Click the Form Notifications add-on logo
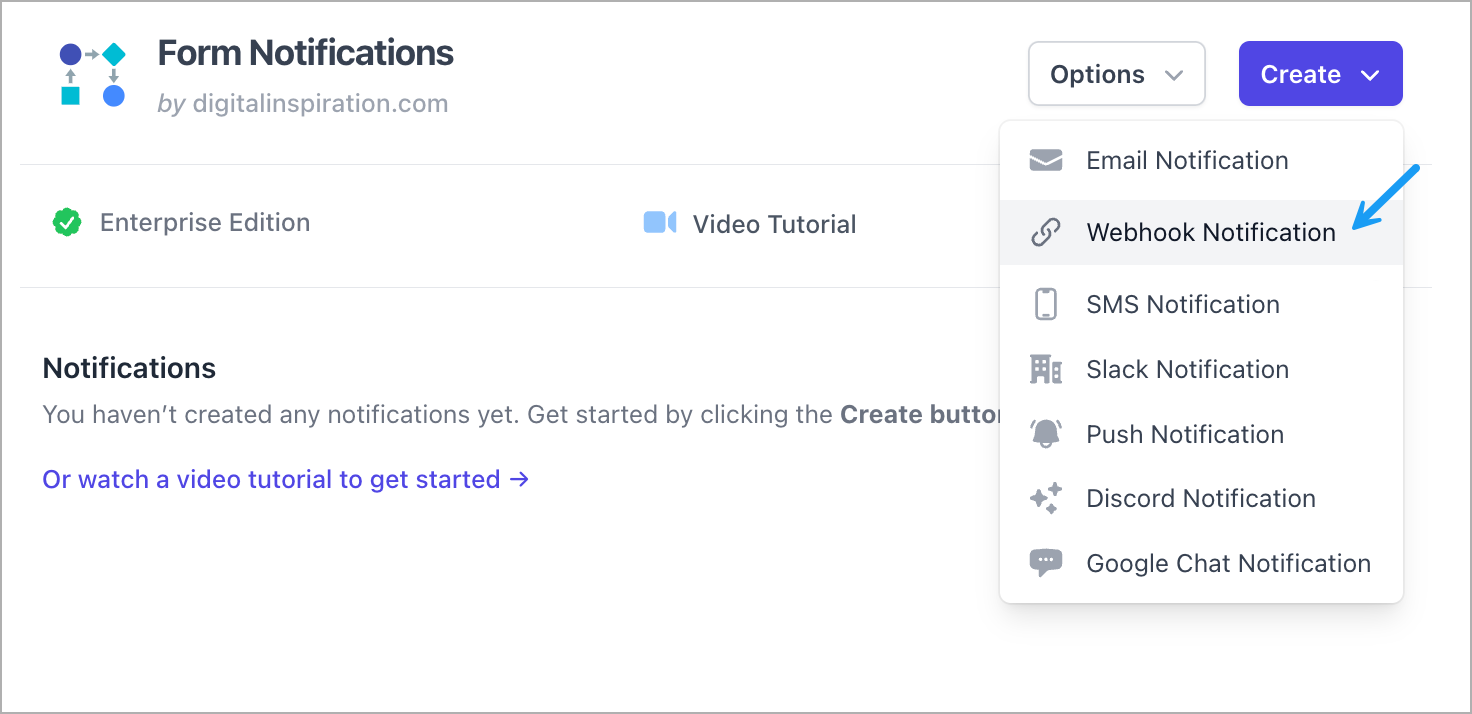 (92, 75)
